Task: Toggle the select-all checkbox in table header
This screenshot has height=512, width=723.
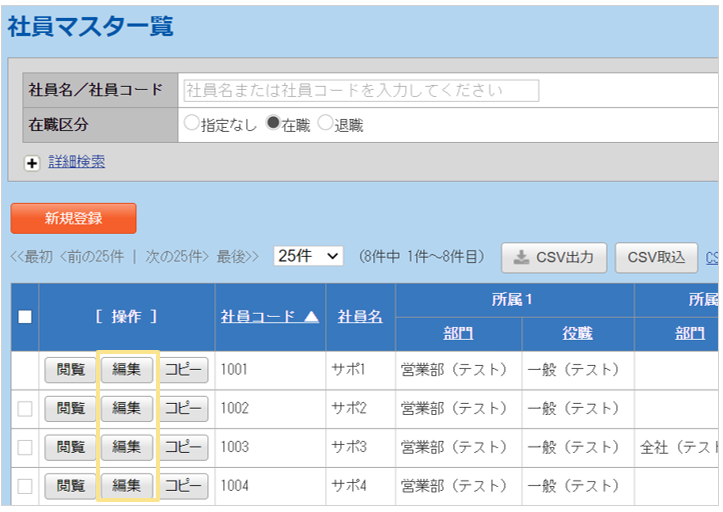Action: (25, 317)
